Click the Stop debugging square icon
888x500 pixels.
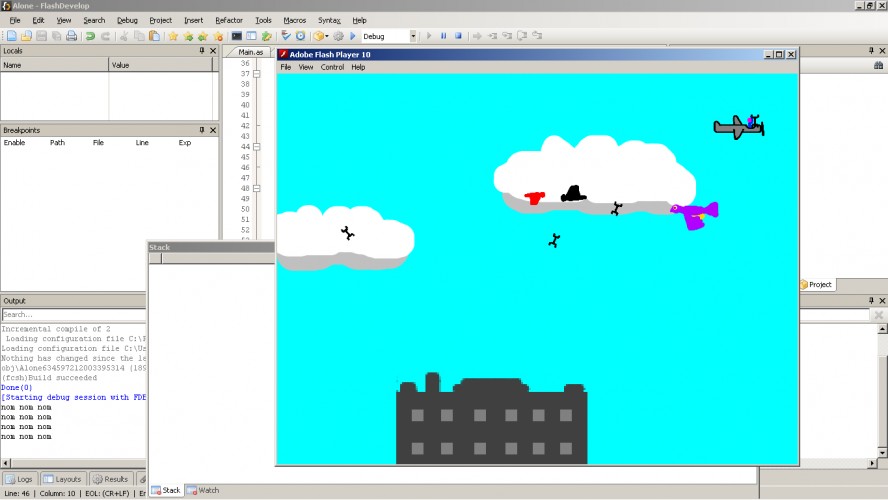coord(458,36)
